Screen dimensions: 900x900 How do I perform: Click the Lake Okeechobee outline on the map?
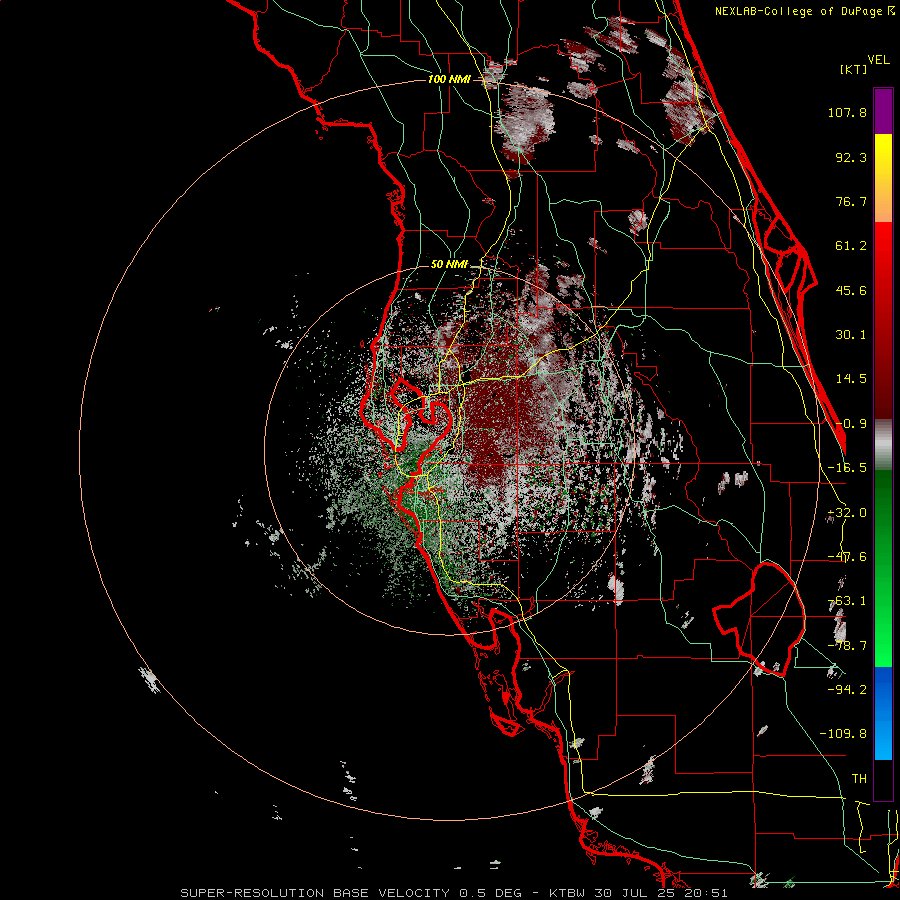coord(759,619)
